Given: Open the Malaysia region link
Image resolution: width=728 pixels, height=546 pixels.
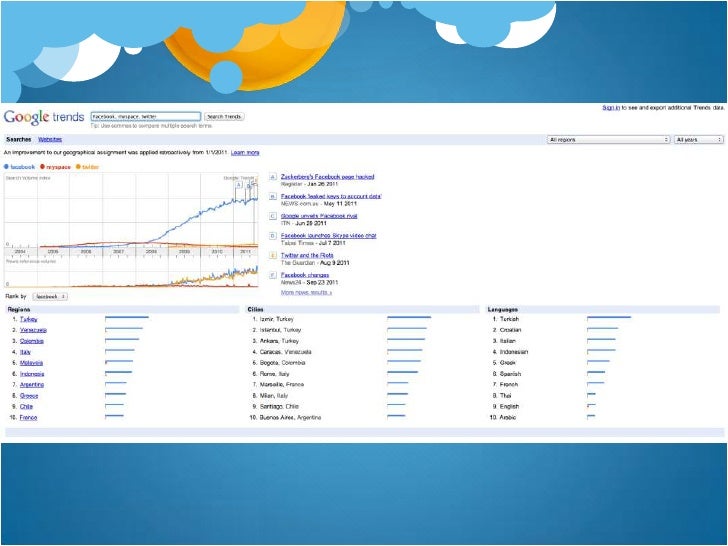Looking at the screenshot, I should tap(32, 363).
